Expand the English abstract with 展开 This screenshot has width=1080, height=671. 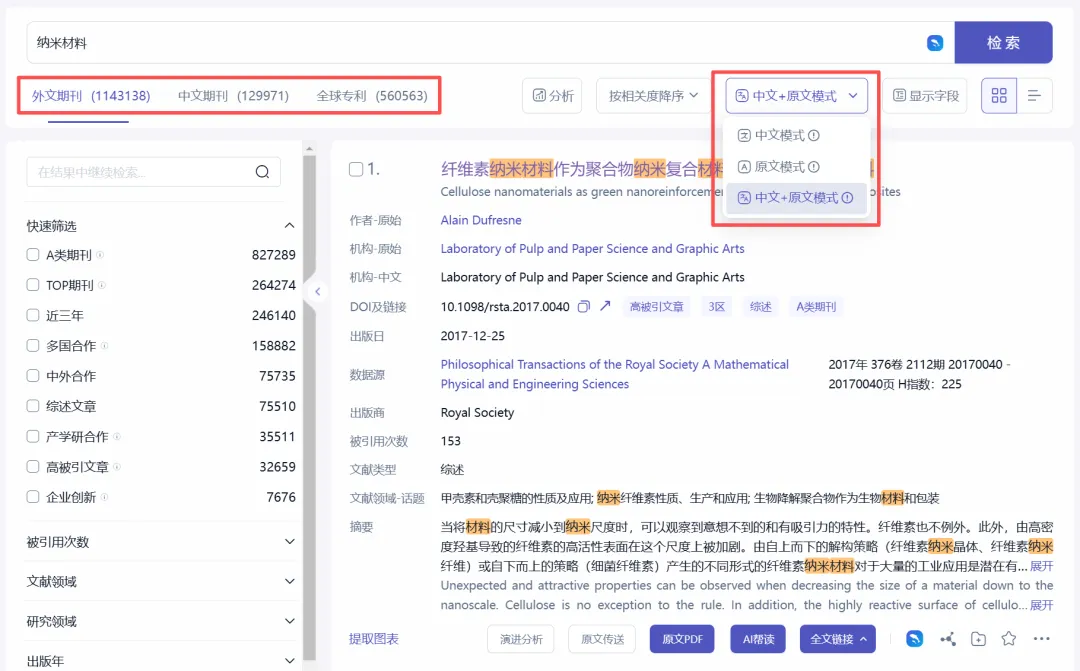tap(1041, 605)
